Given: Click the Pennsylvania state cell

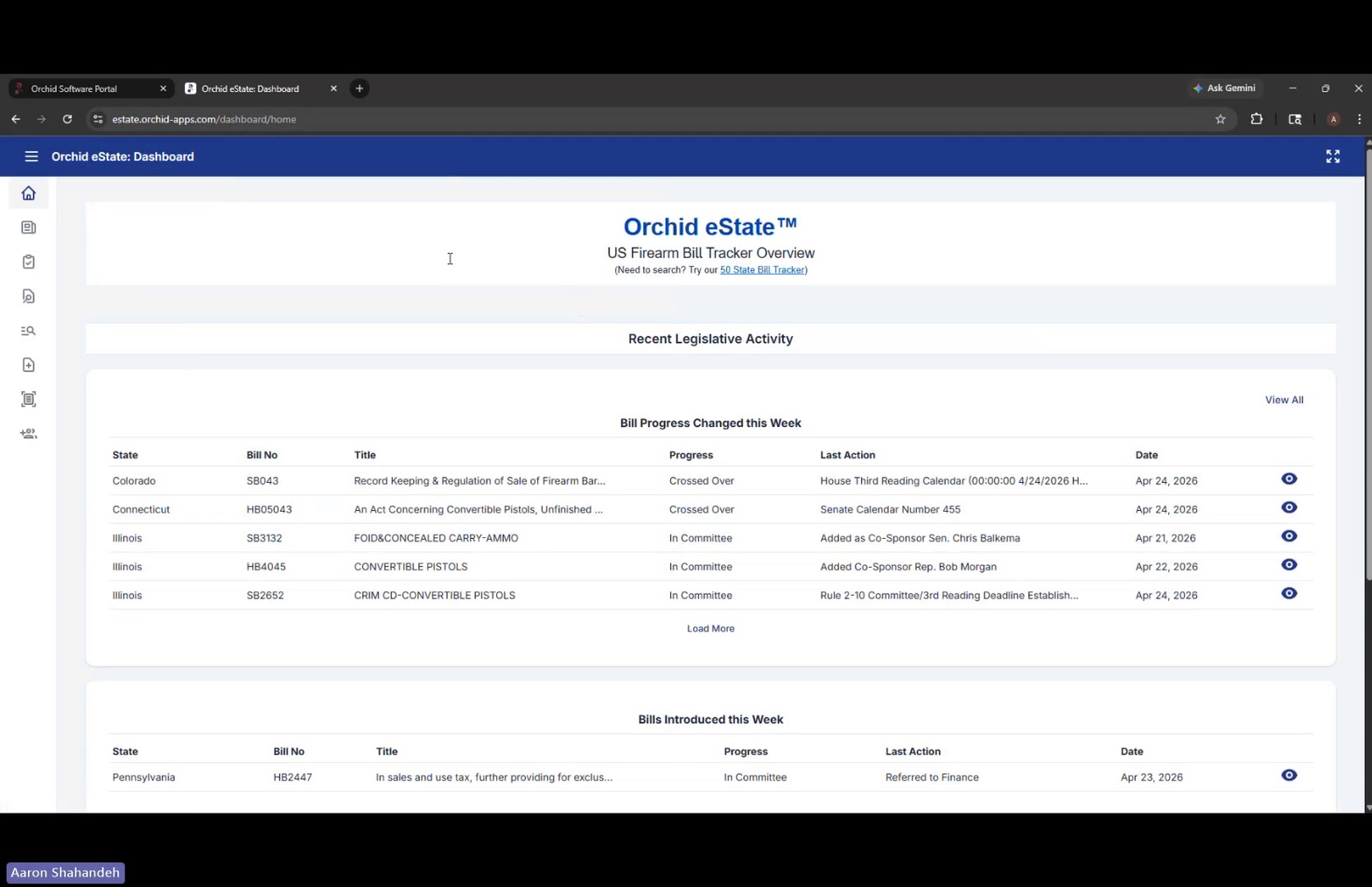Looking at the screenshot, I should coord(143,778).
